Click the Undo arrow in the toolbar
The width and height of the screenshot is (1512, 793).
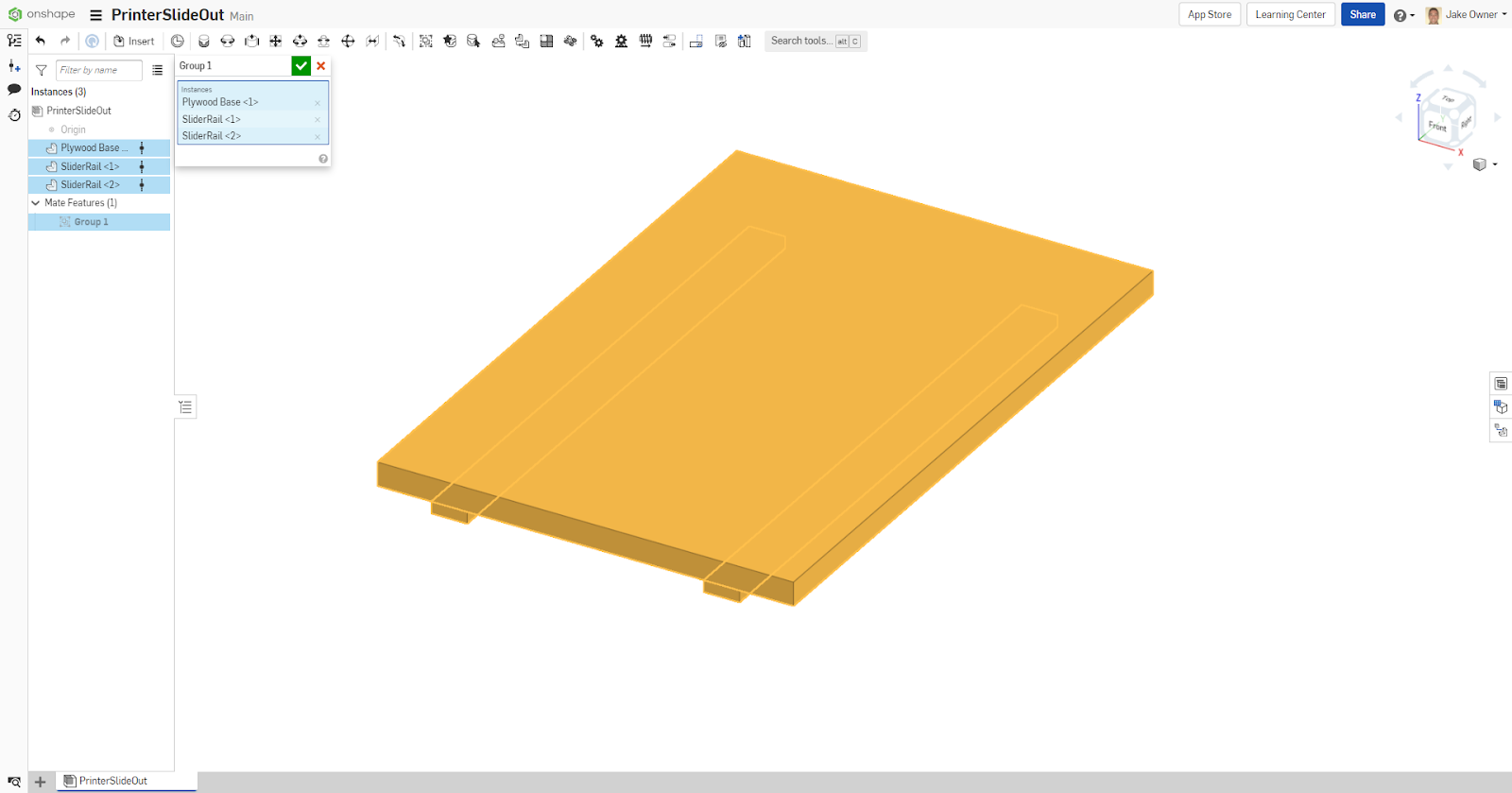[x=41, y=41]
